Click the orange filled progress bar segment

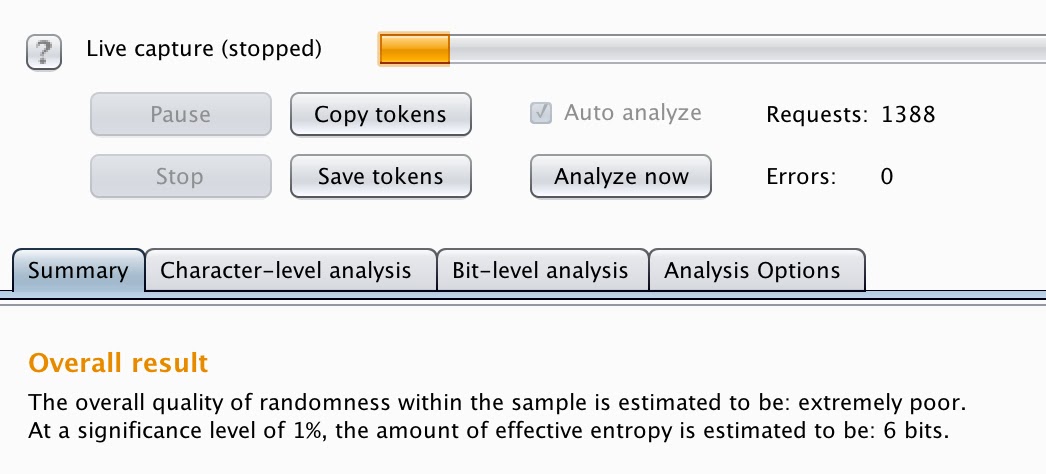coord(414,48)
